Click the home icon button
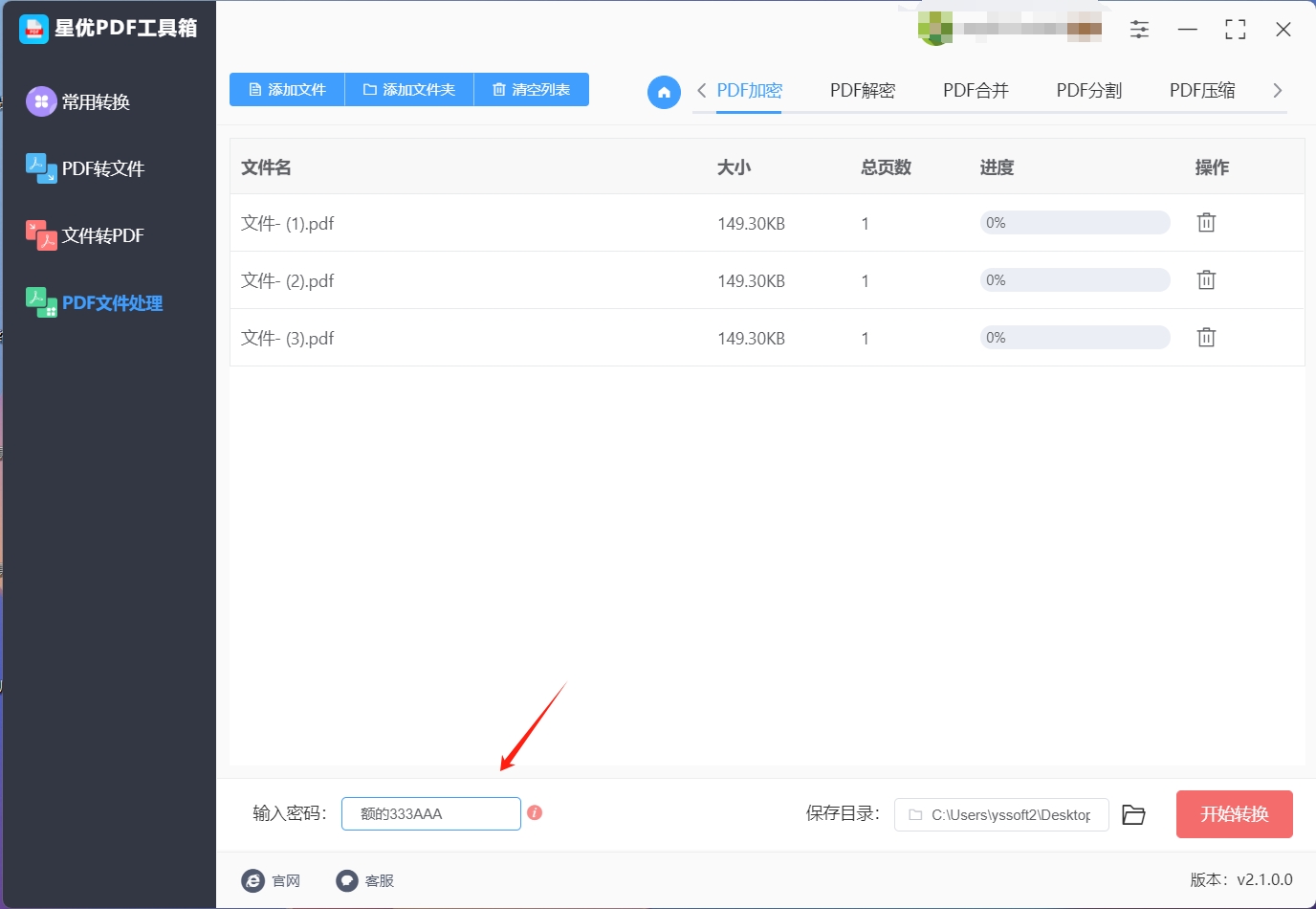The height and width of the screenshot is (909, 1316). (664, 92)
